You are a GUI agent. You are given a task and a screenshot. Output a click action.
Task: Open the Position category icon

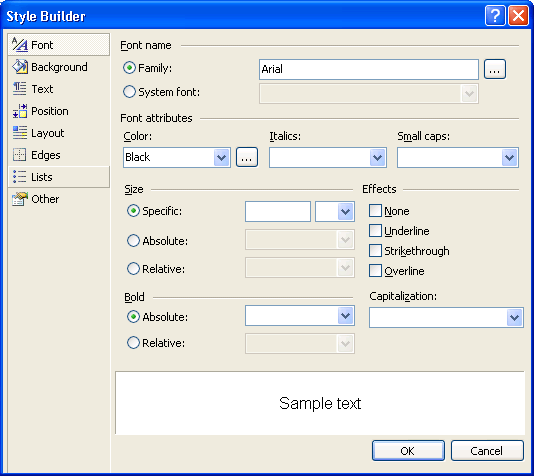(20, 111)
